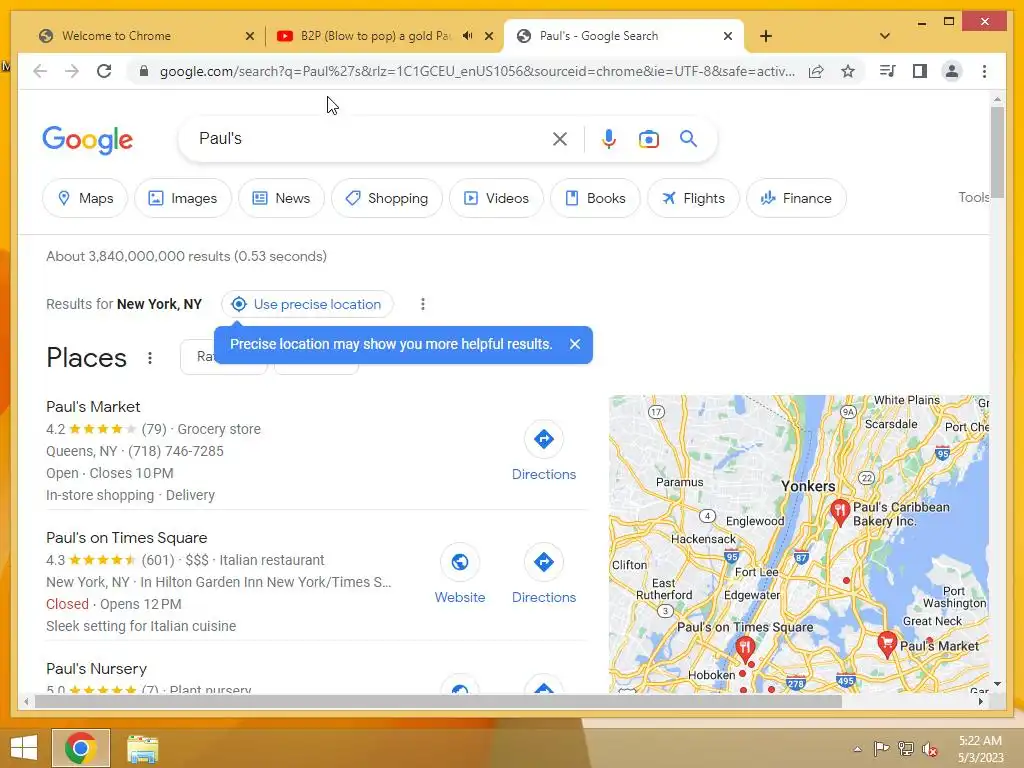Screen dimensions: 1024x768
Task: Click the horizontal page scrollbar
Action: tap(438, 701)
